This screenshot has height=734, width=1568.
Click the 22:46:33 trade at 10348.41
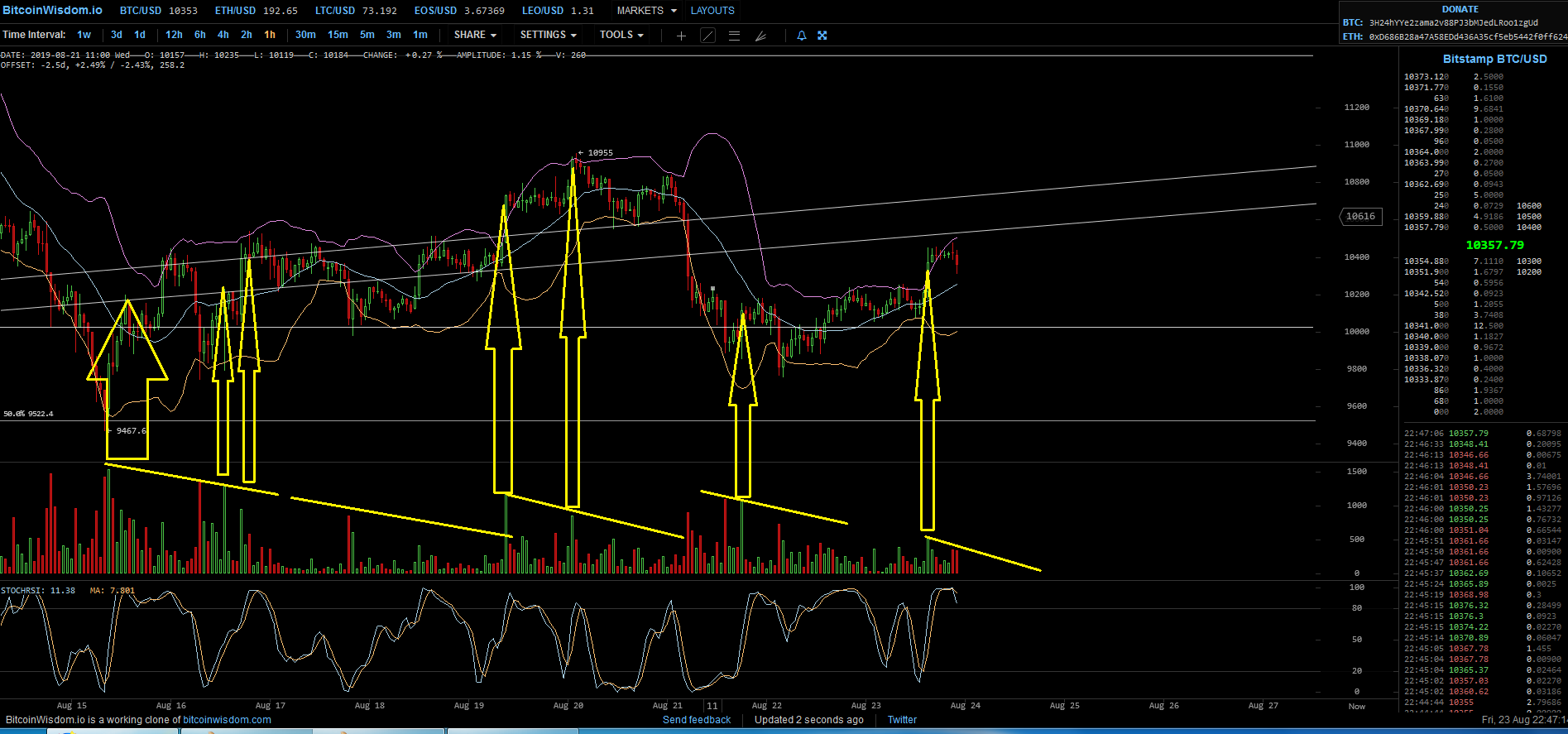click(1483, 444)
